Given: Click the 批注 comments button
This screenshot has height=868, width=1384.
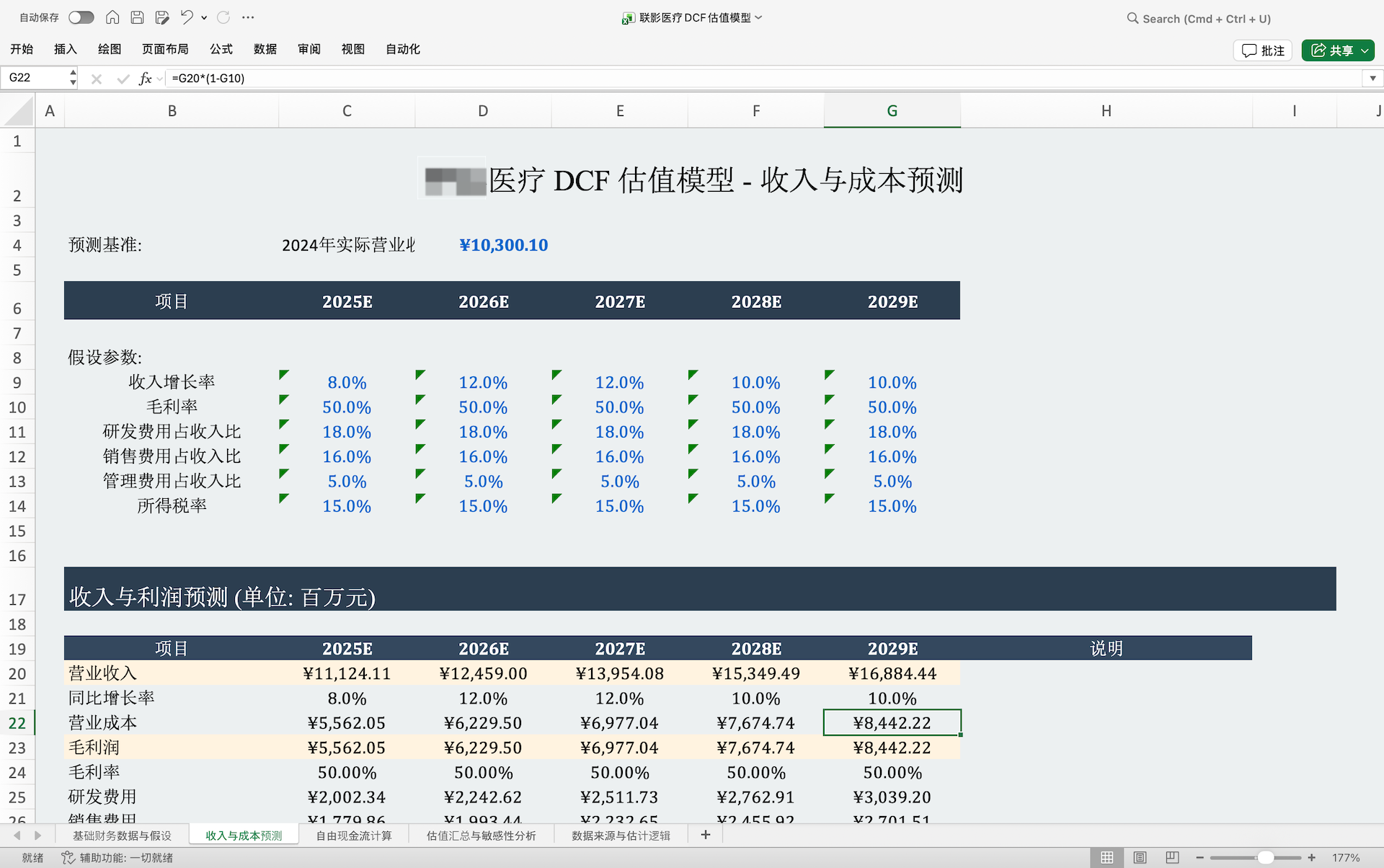Looking at the screenshot, I should [x=1262, y=50].
